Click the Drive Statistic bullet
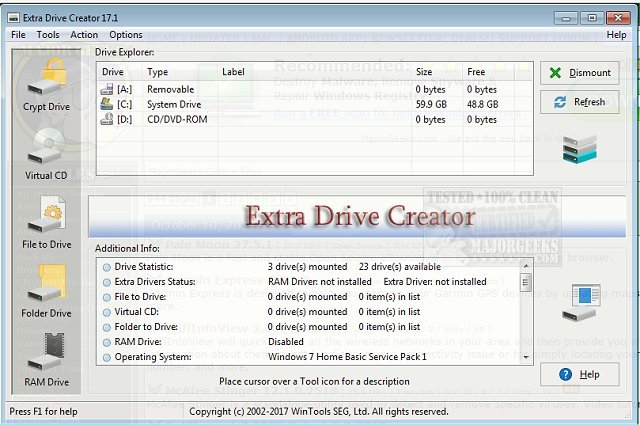 [x=107, y=267]
